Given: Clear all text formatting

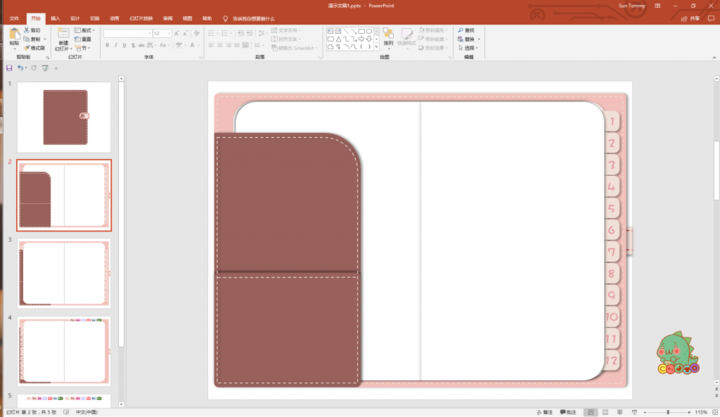Looking at the screenshot, I should coord(197,34).
